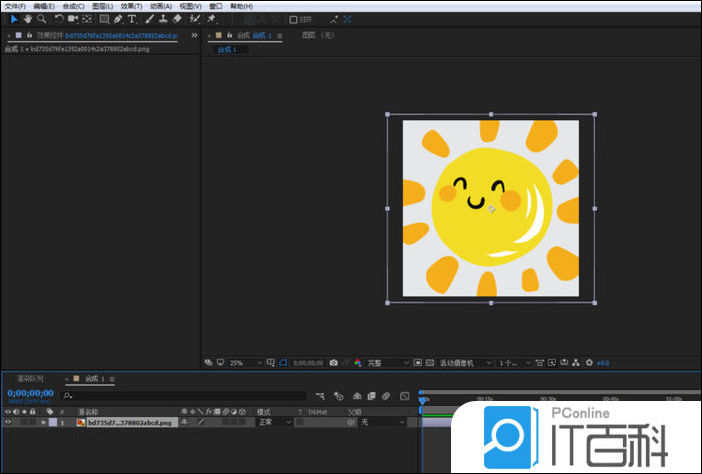Toggle the 对齐 snapping checkbox

point(294,19)
